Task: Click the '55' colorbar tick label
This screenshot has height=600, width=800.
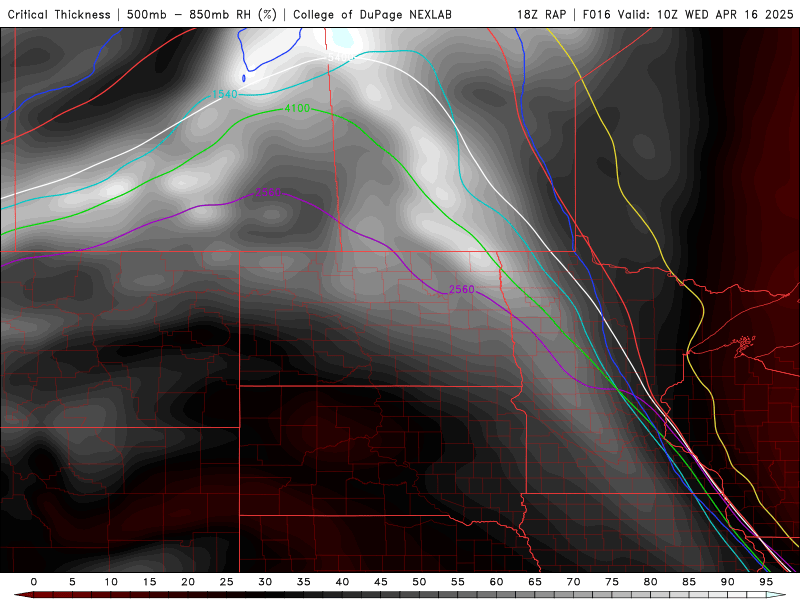Action: tap(458, 582)
